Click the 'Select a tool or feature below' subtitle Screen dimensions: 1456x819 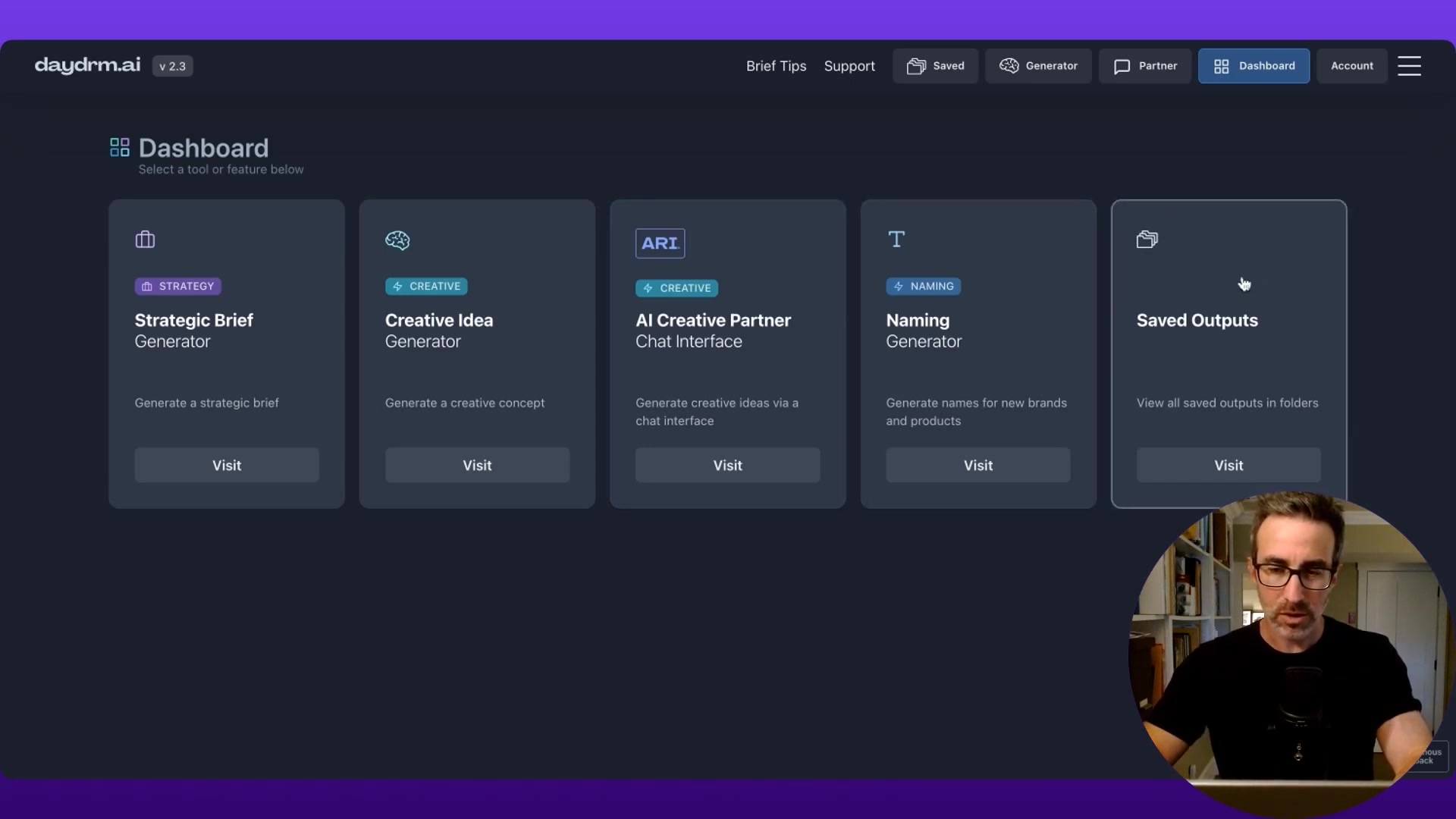coord(221,169)
